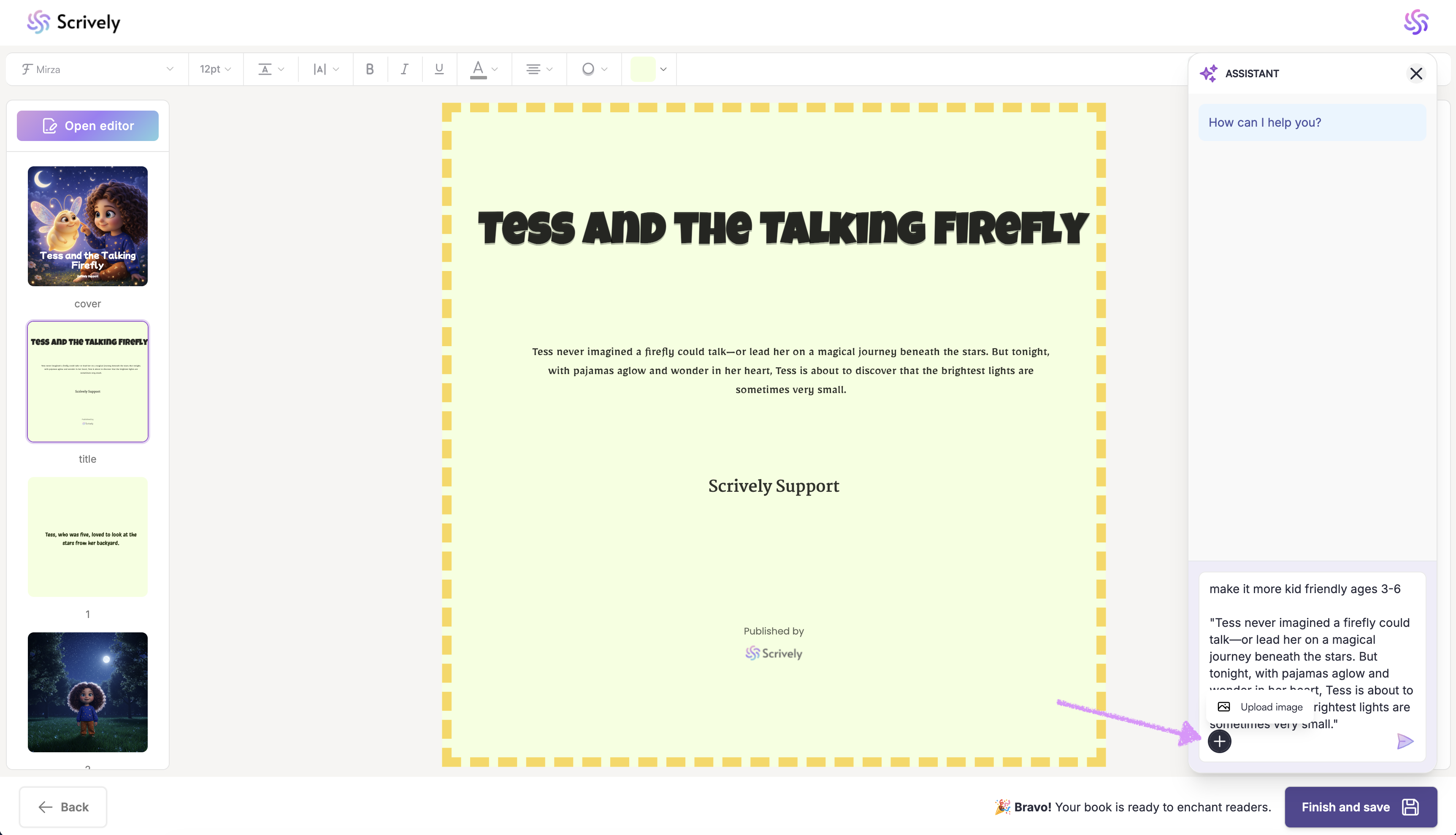Select the cover page thumbnail
This screenshot has height=835, width=1456.
pos(88,226)
